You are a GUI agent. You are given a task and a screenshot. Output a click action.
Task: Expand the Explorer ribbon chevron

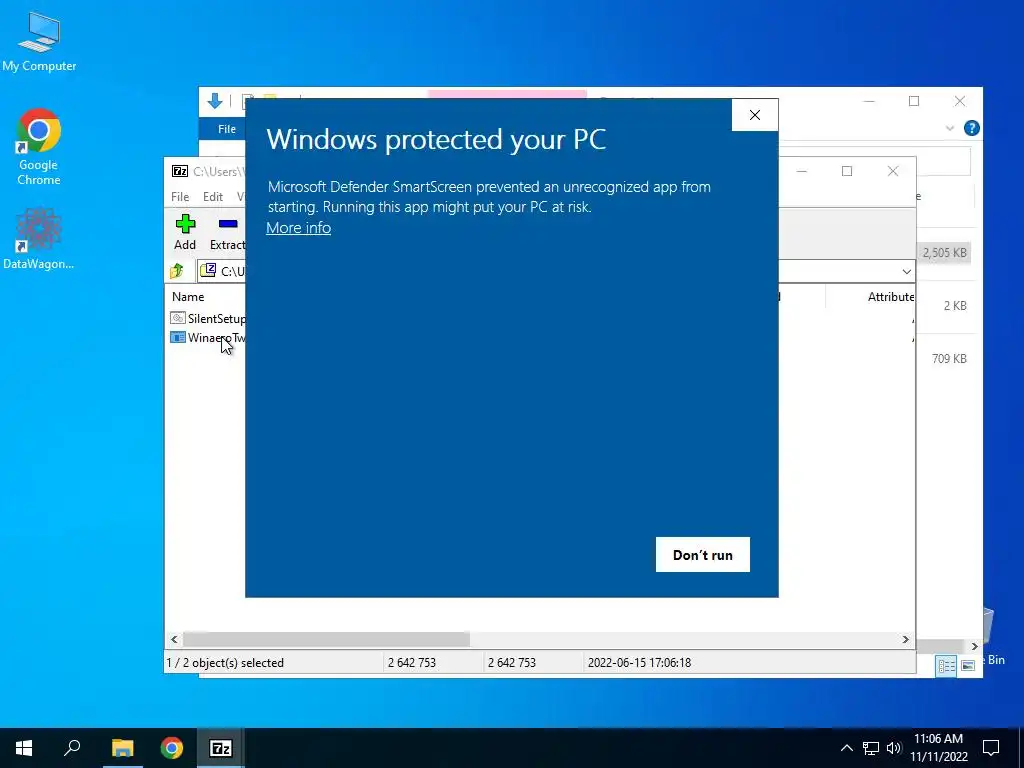(x=950, y=128)
